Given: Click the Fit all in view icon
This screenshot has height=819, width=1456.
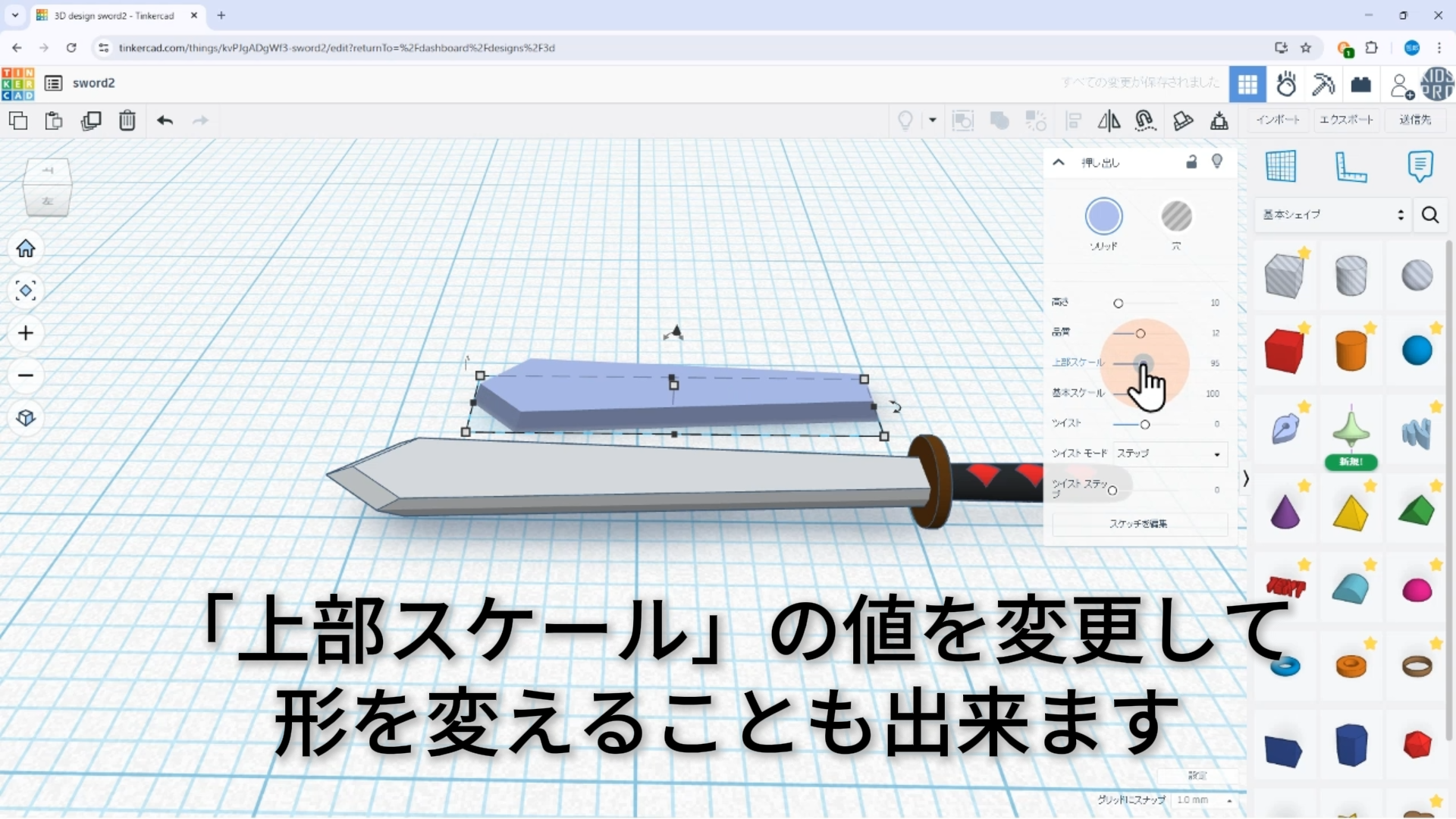Looking at the screenshot, I should [26, 290].
